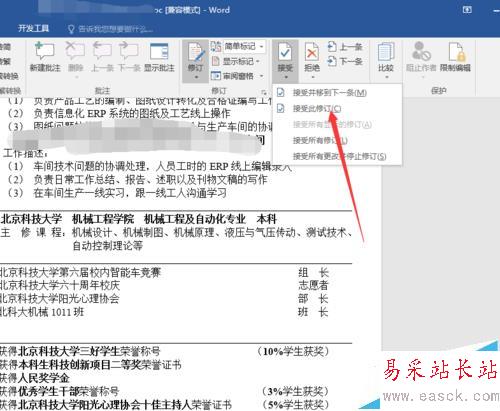Click the 简单标记 markup icon
This screenshot has width=500, height=411.
pos(216,46)
